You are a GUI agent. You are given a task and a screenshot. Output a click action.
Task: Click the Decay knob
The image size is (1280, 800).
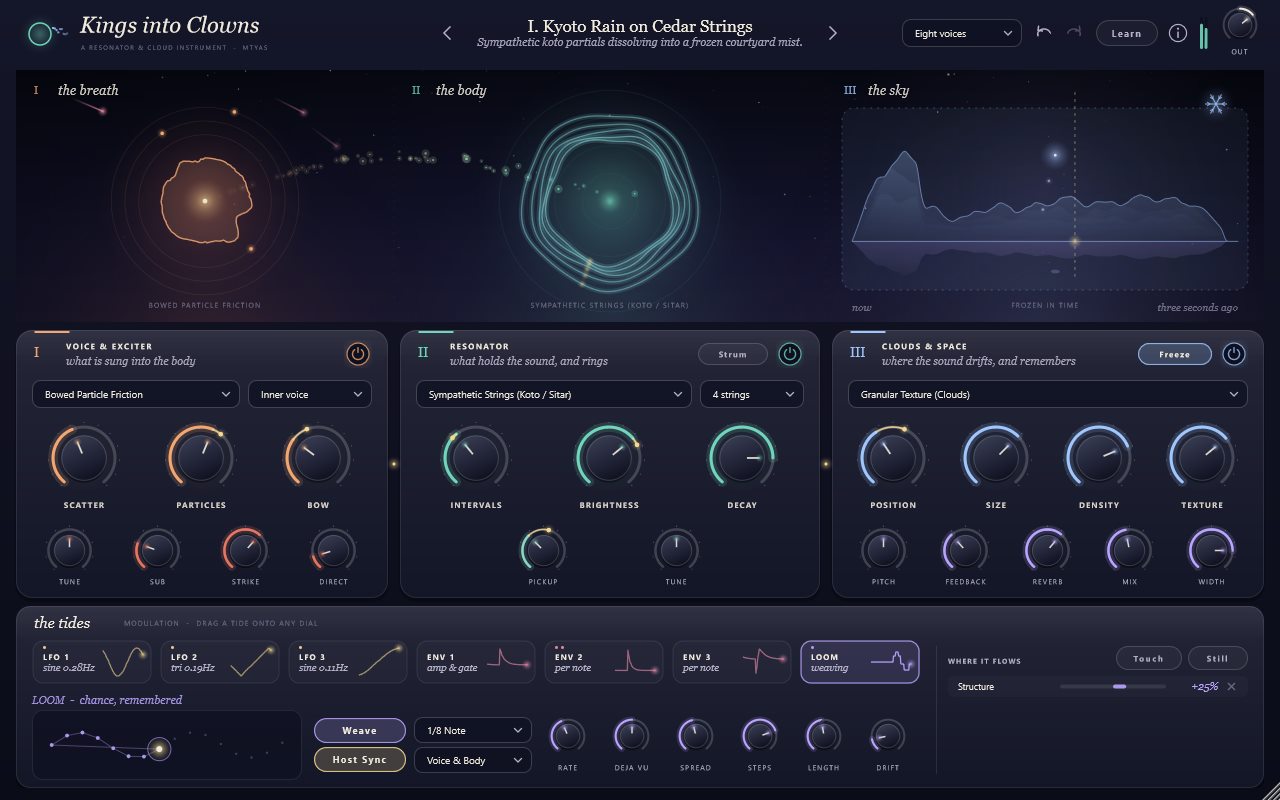(x=742, y=459)
